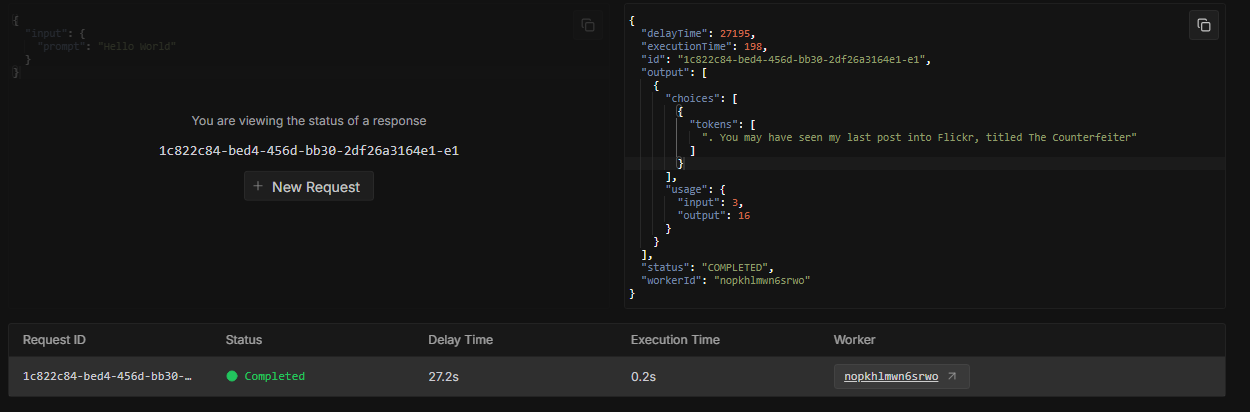The width and height of the screenshot is (1250, 412).
Task: Click the 27.2s delay time value
Action: click(x=444, y=376)
